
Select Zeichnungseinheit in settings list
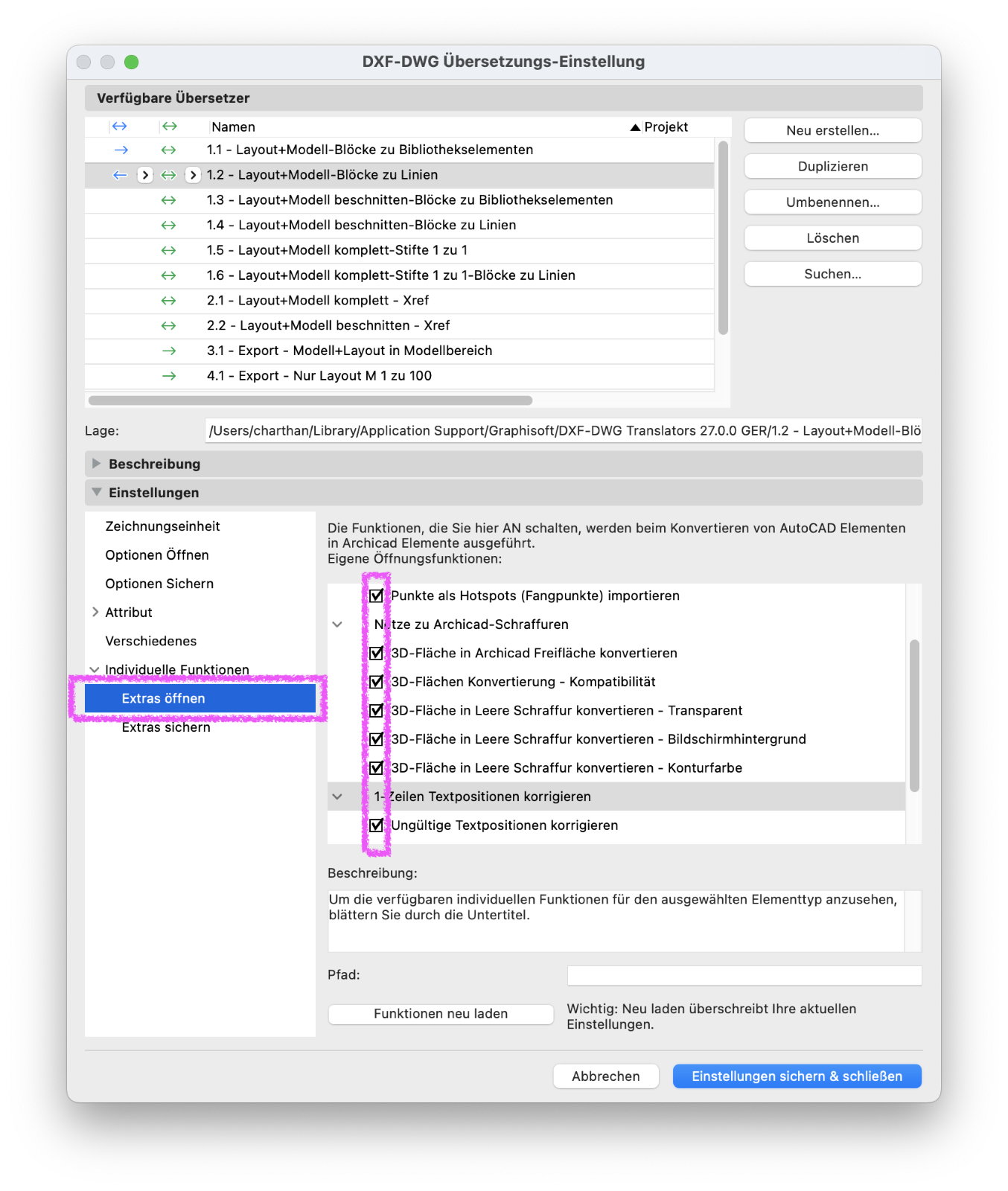coord(163,526)
